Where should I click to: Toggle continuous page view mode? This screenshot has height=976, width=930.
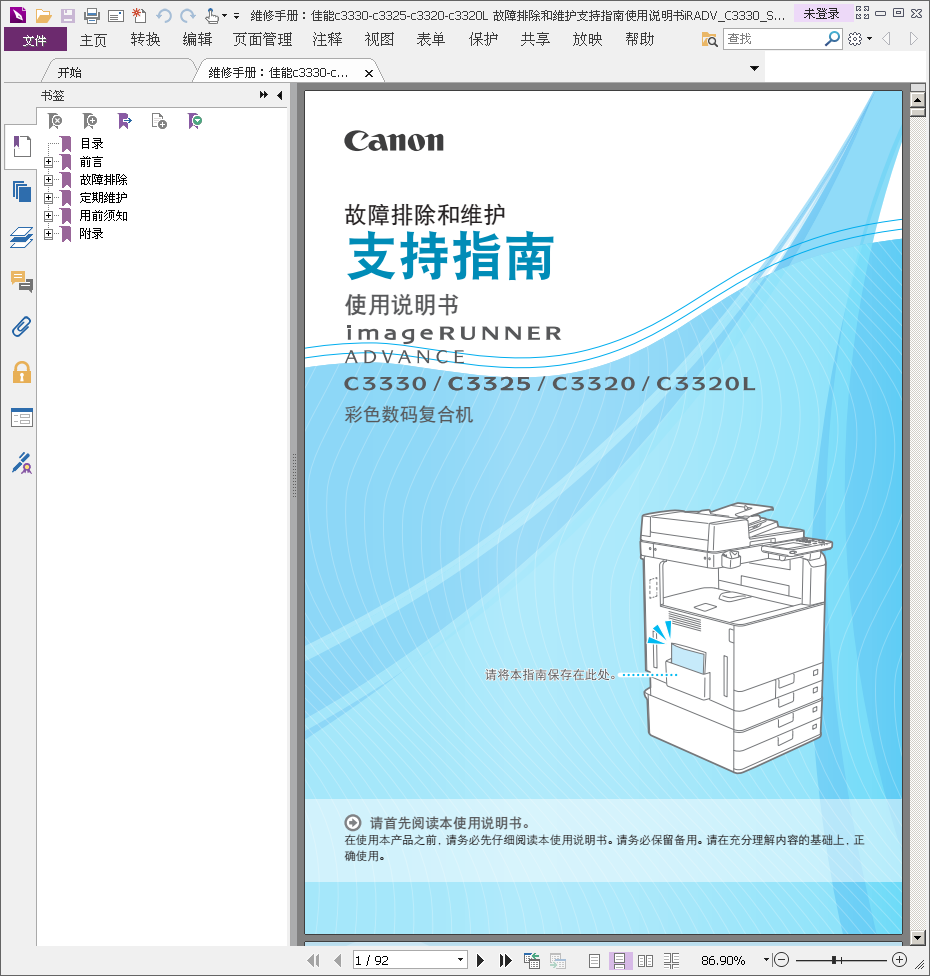[x=620, y=960]
